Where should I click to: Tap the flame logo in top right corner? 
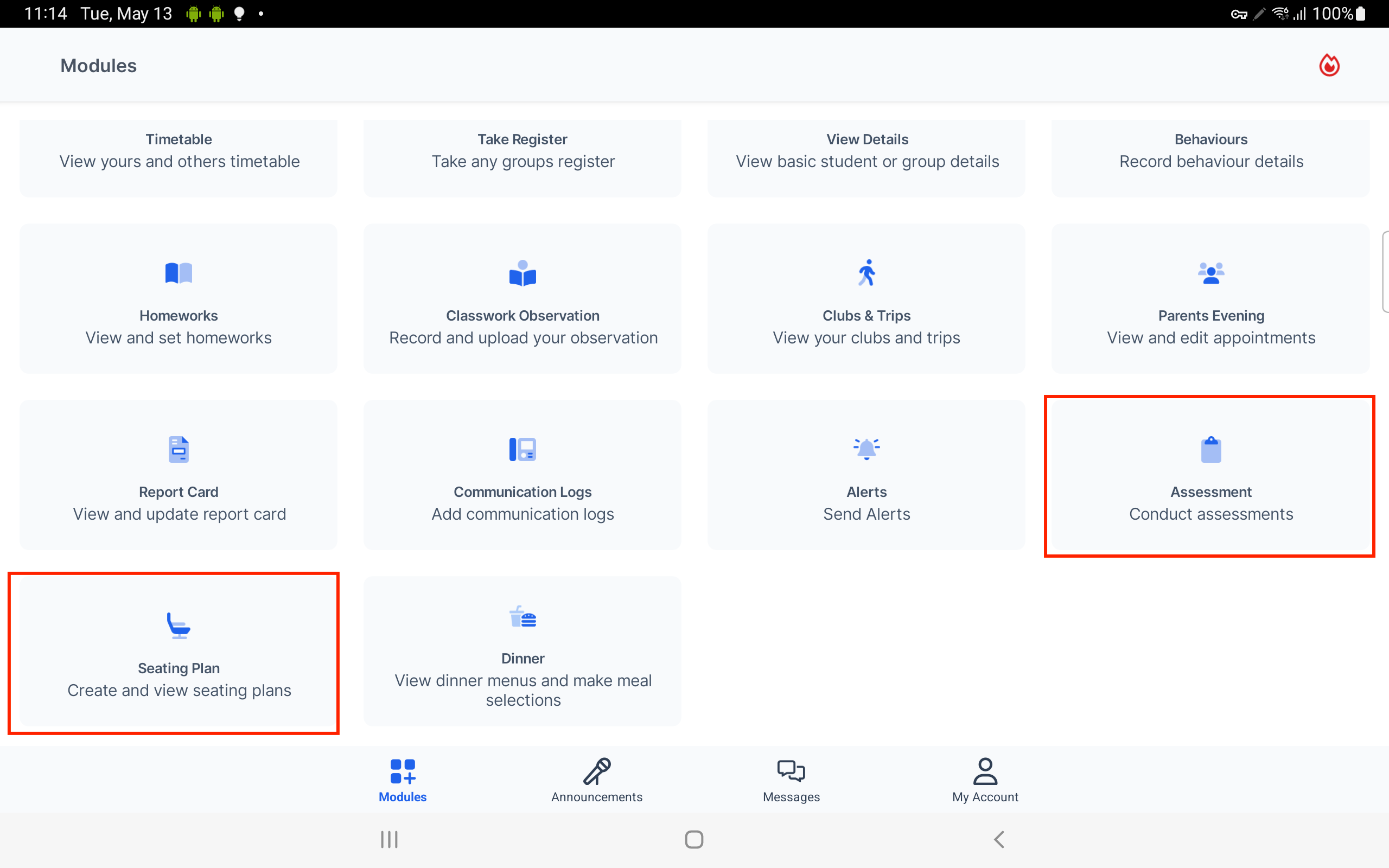[x=1329, y=65]
